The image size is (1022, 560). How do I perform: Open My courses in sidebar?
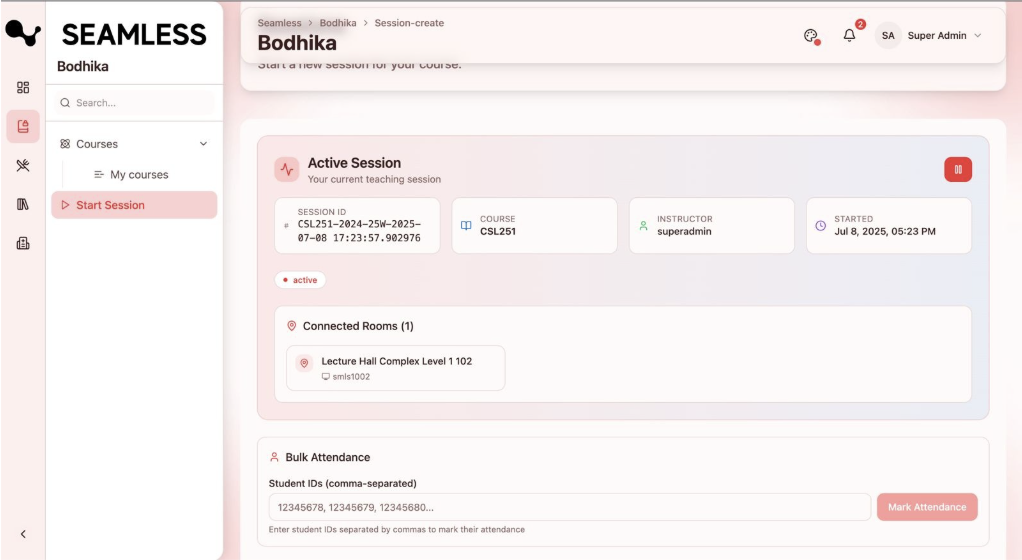(139, 174)
